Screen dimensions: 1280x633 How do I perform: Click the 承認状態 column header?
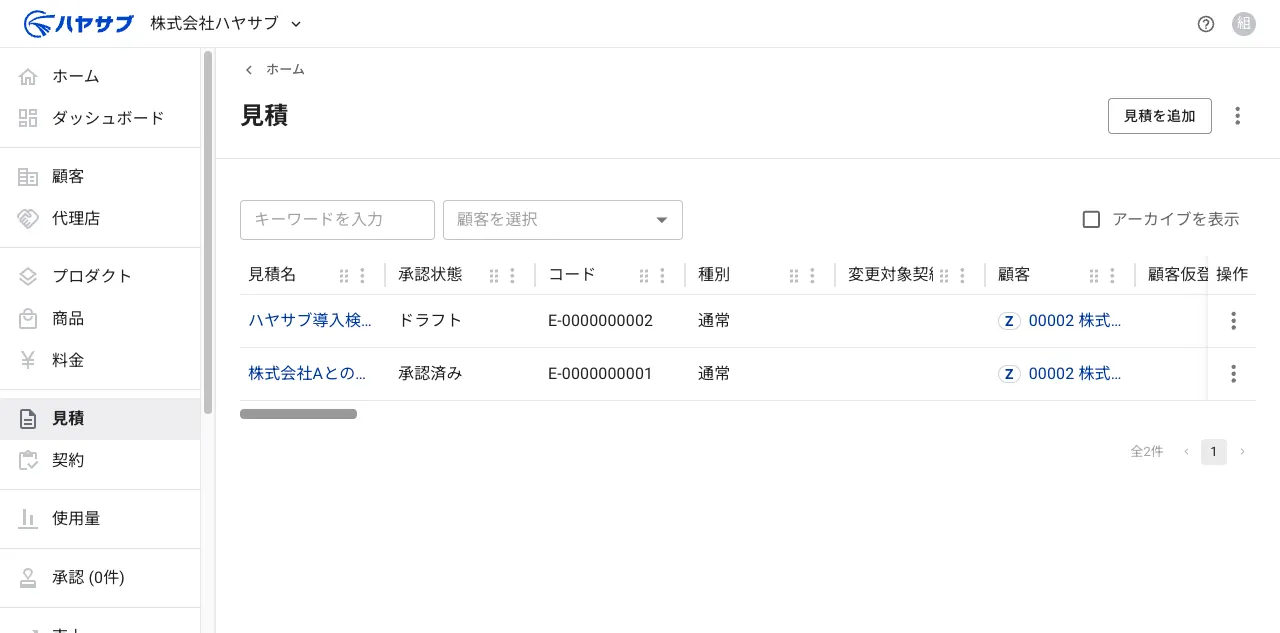pyautogui.click(x=430, y=275)
